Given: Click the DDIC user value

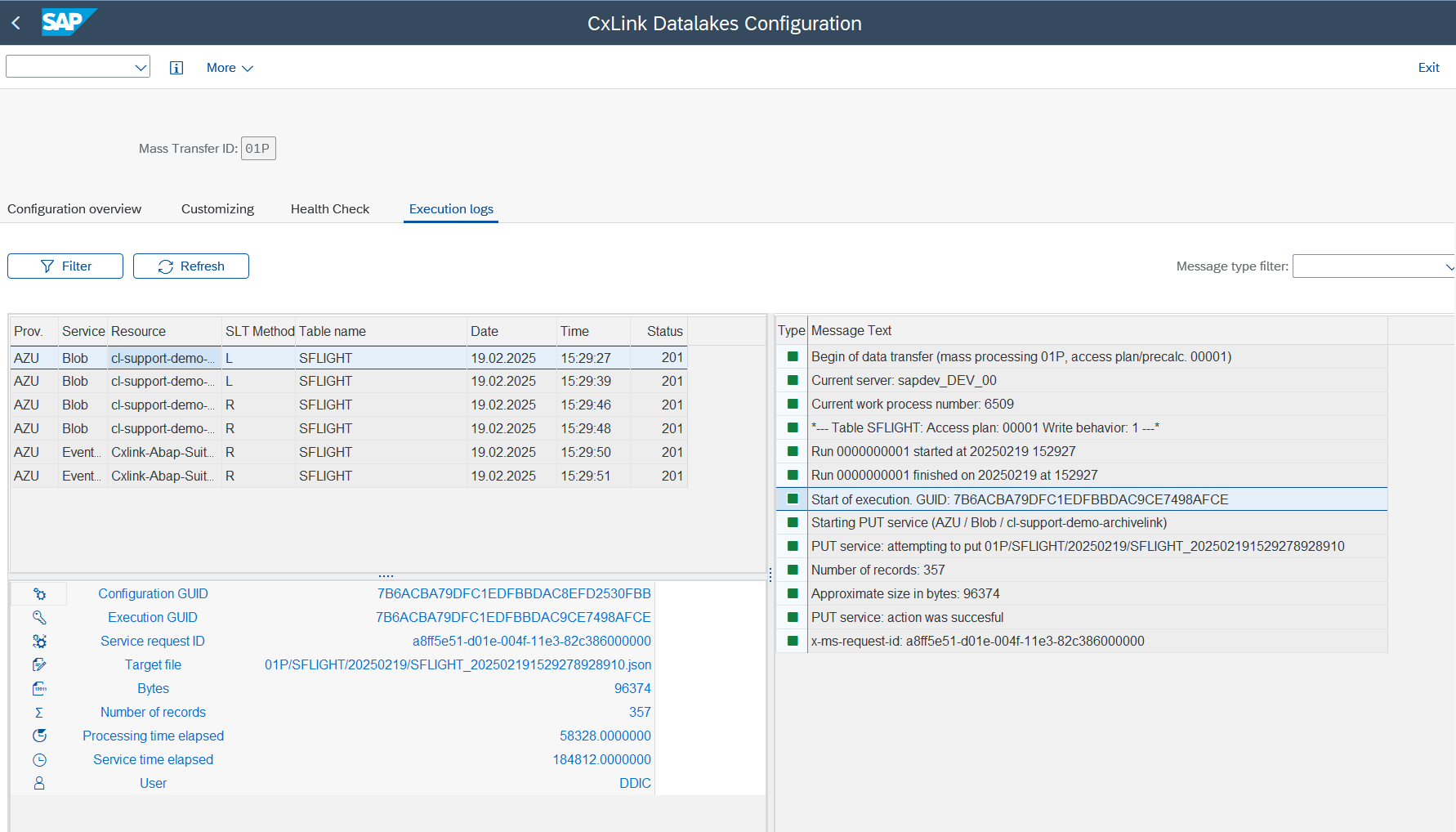Looking at the screenshot, I should [635, 784].
